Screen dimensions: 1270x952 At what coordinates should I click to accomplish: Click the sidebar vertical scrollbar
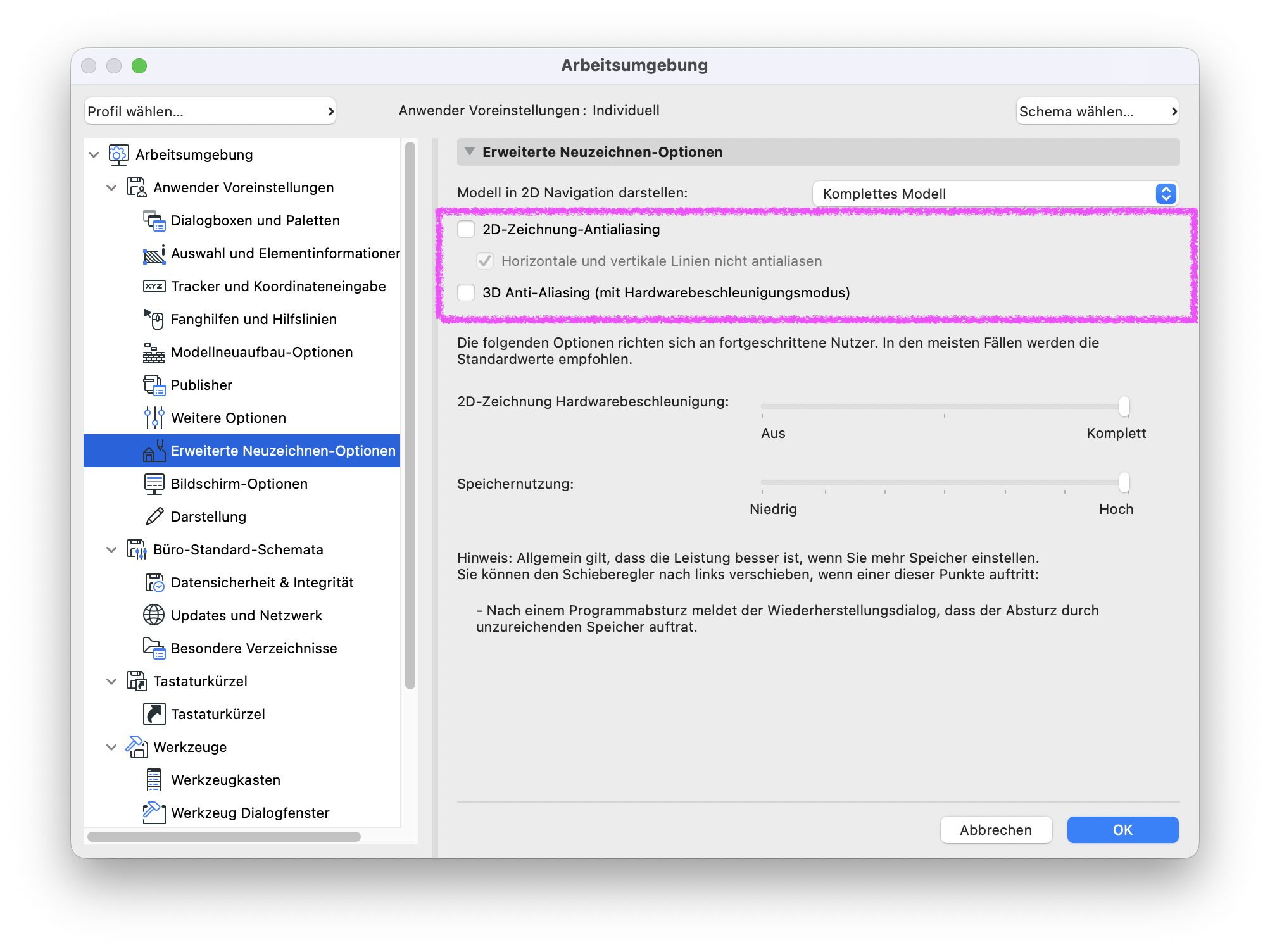click(x=410, y=415)
